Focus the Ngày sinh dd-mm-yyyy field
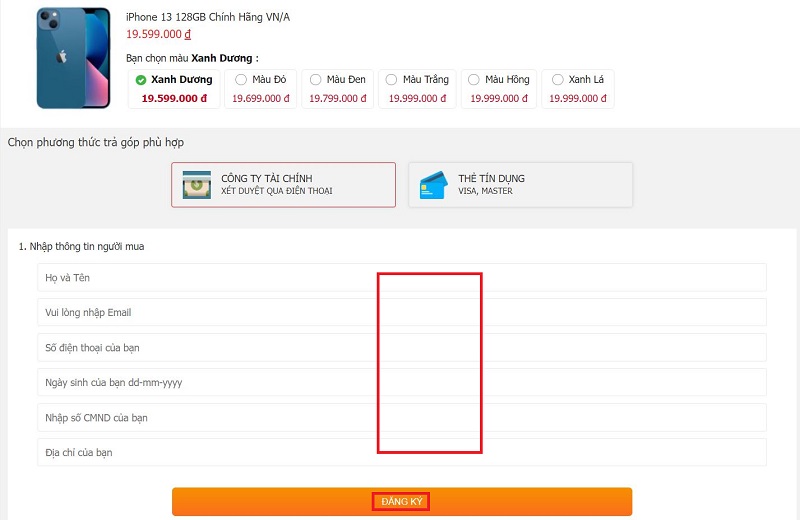 pos(402,382)
